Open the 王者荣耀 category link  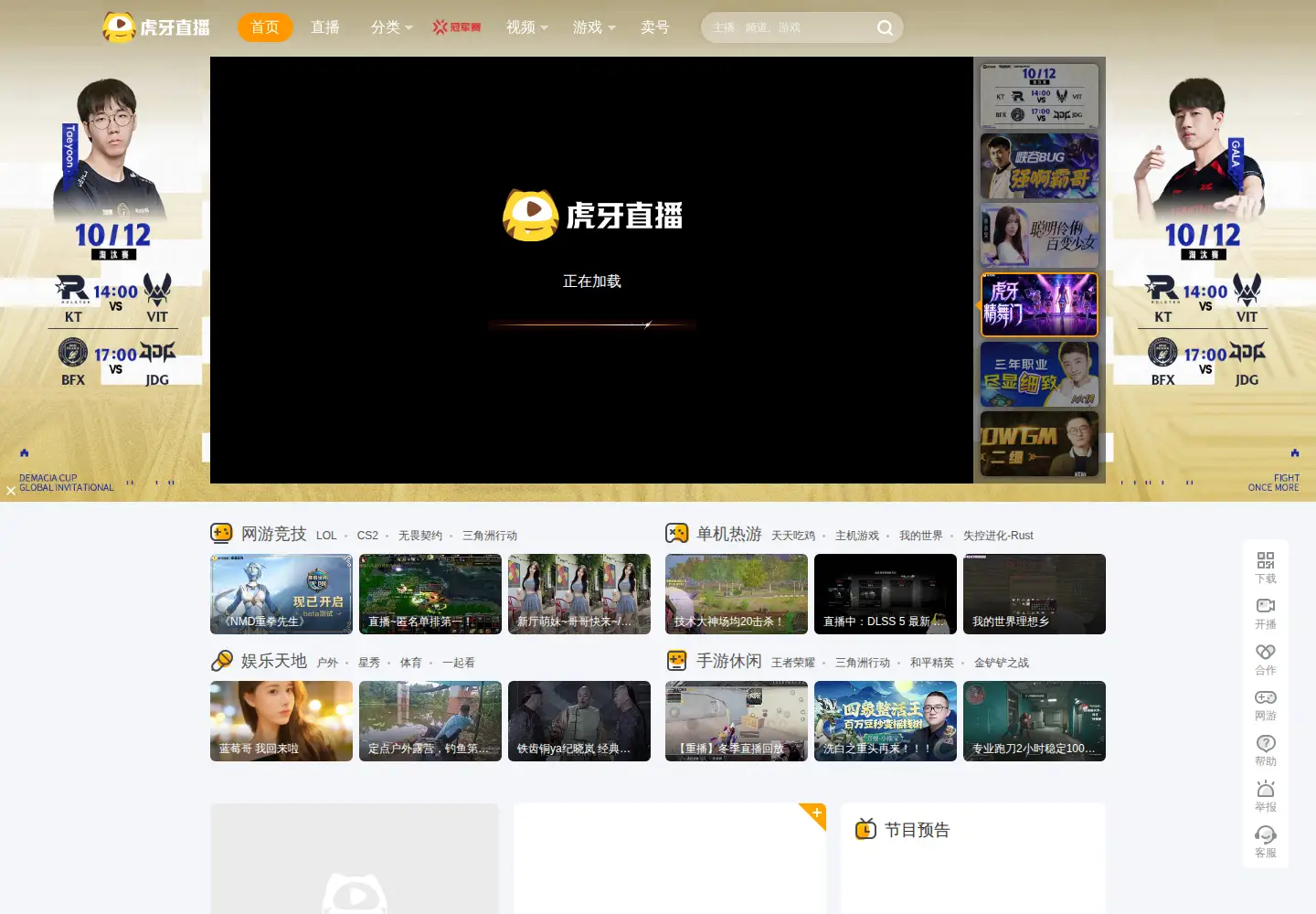pos(793,663)
